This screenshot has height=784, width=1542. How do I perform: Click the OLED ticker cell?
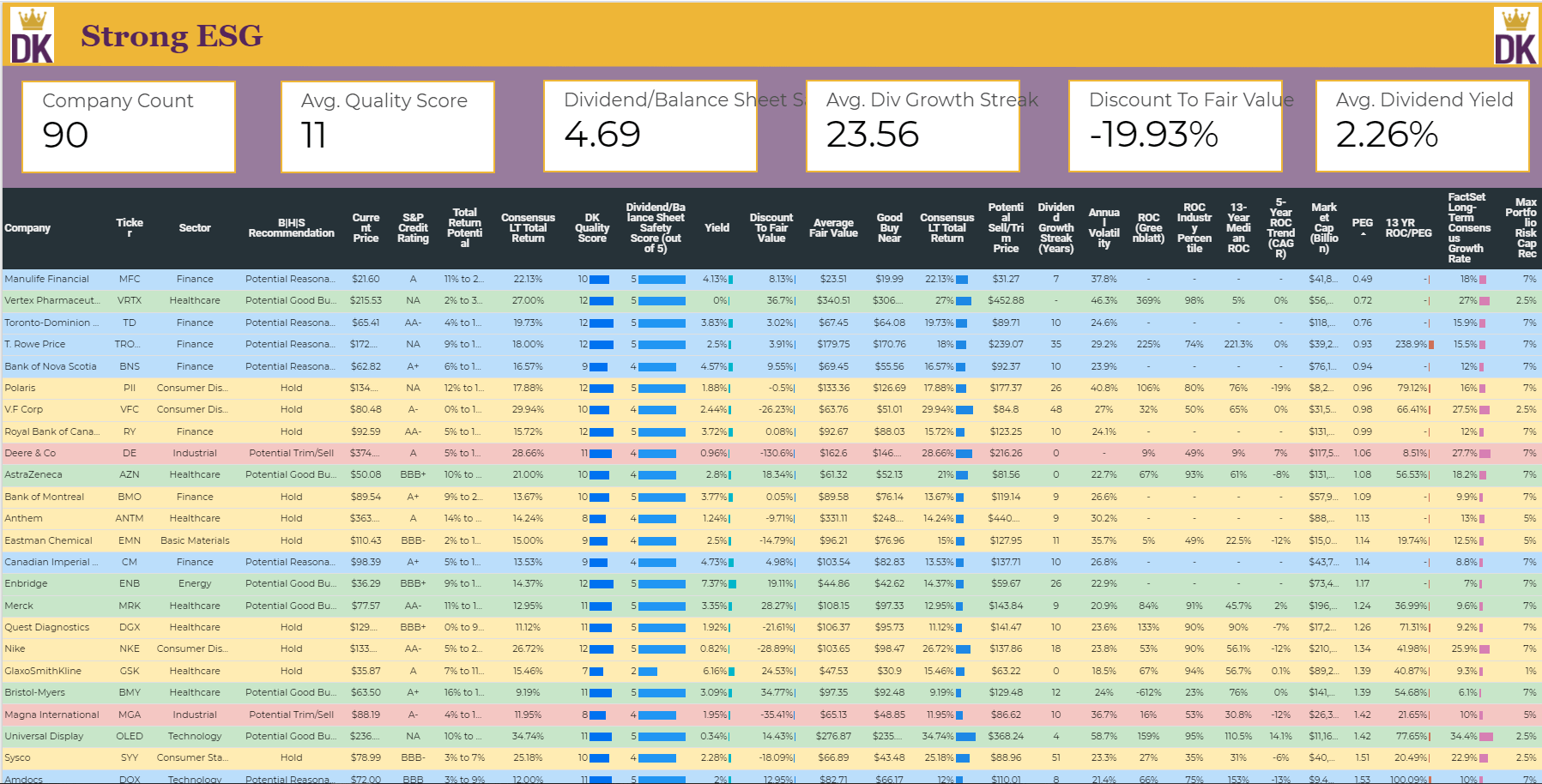pos(130,737)
